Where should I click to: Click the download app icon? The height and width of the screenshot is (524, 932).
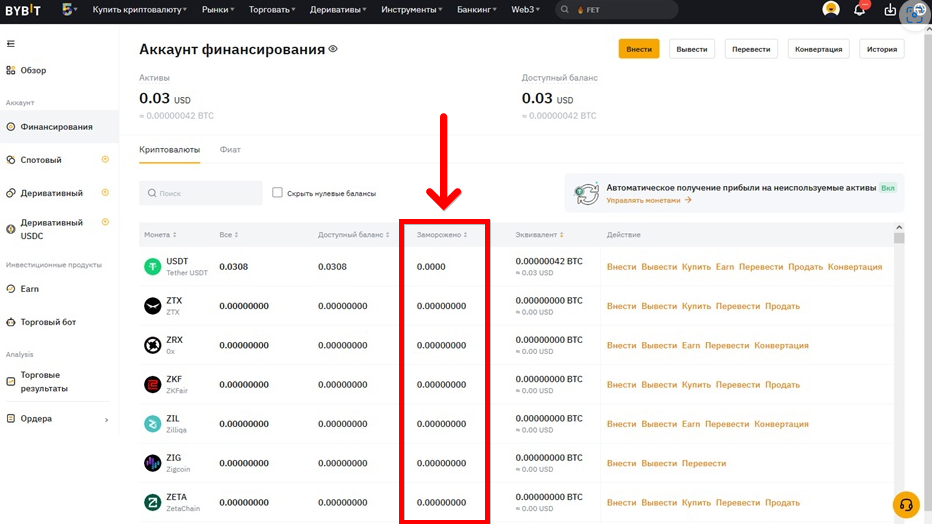tap(890, 10)
